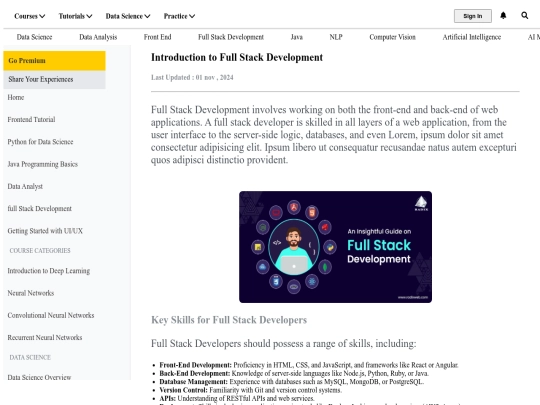Go to Data Analyst sidebar link
The image size is (540, 405).
click(x=25, y=186)
